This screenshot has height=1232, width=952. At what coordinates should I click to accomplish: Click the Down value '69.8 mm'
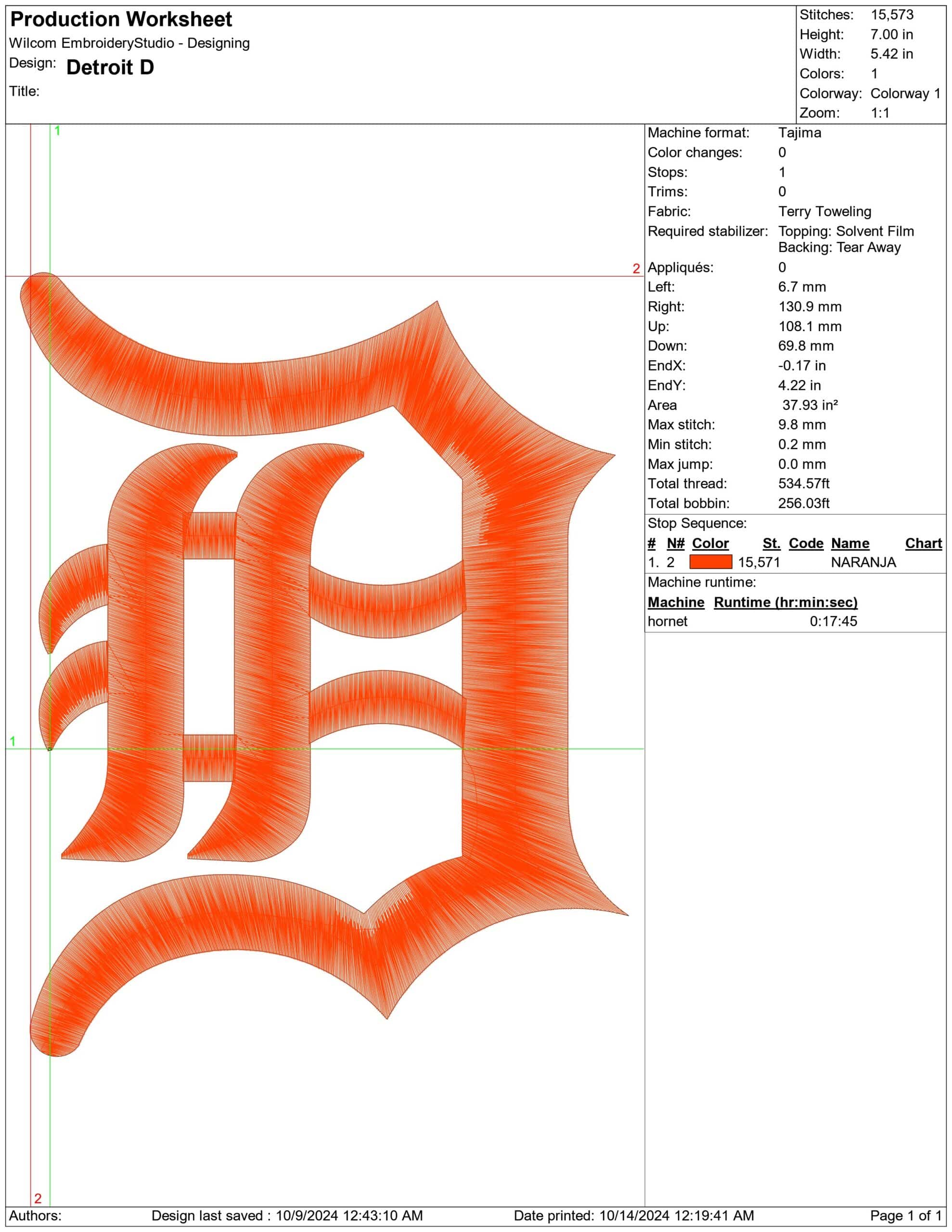point(806,346)
